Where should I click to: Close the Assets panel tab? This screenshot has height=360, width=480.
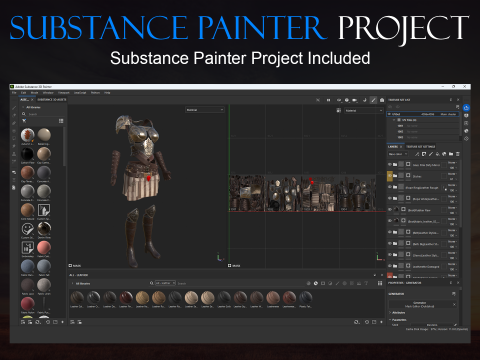pyautogui.click(x=32, y=100)
